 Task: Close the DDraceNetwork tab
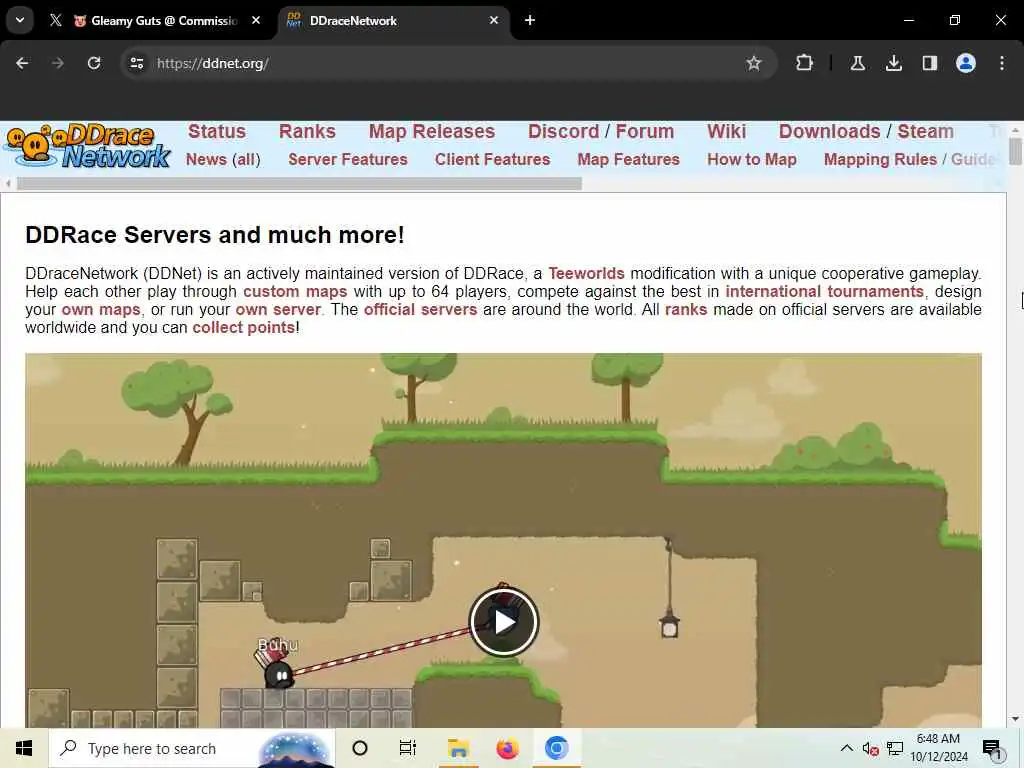pos(494,20)
